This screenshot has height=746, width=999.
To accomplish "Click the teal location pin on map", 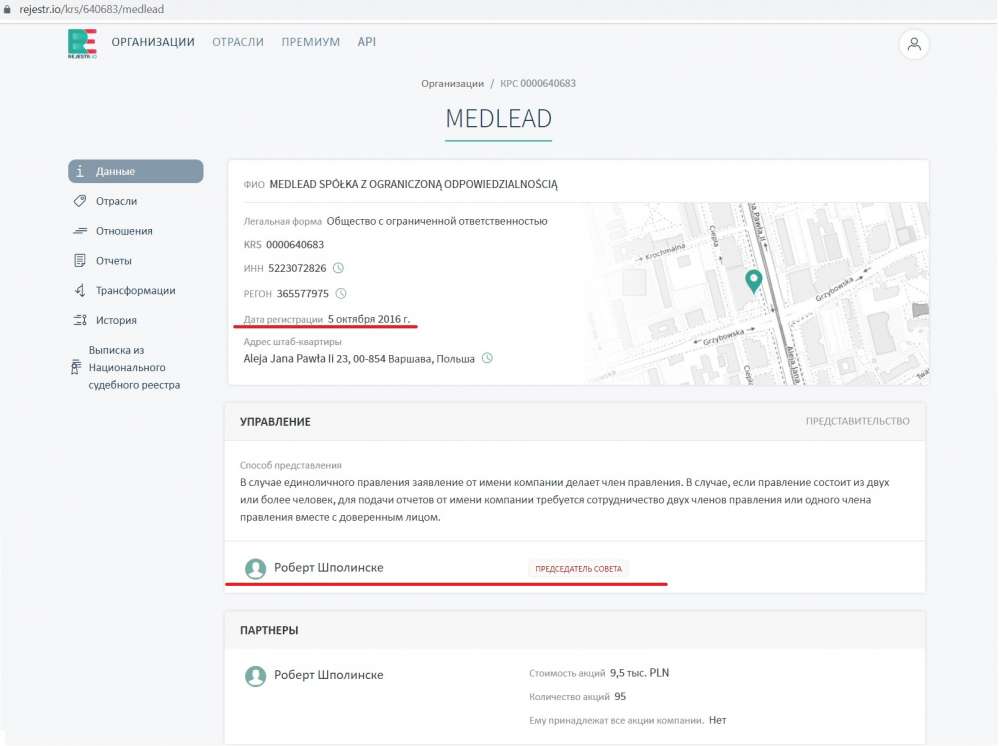I will coord(754,281).
